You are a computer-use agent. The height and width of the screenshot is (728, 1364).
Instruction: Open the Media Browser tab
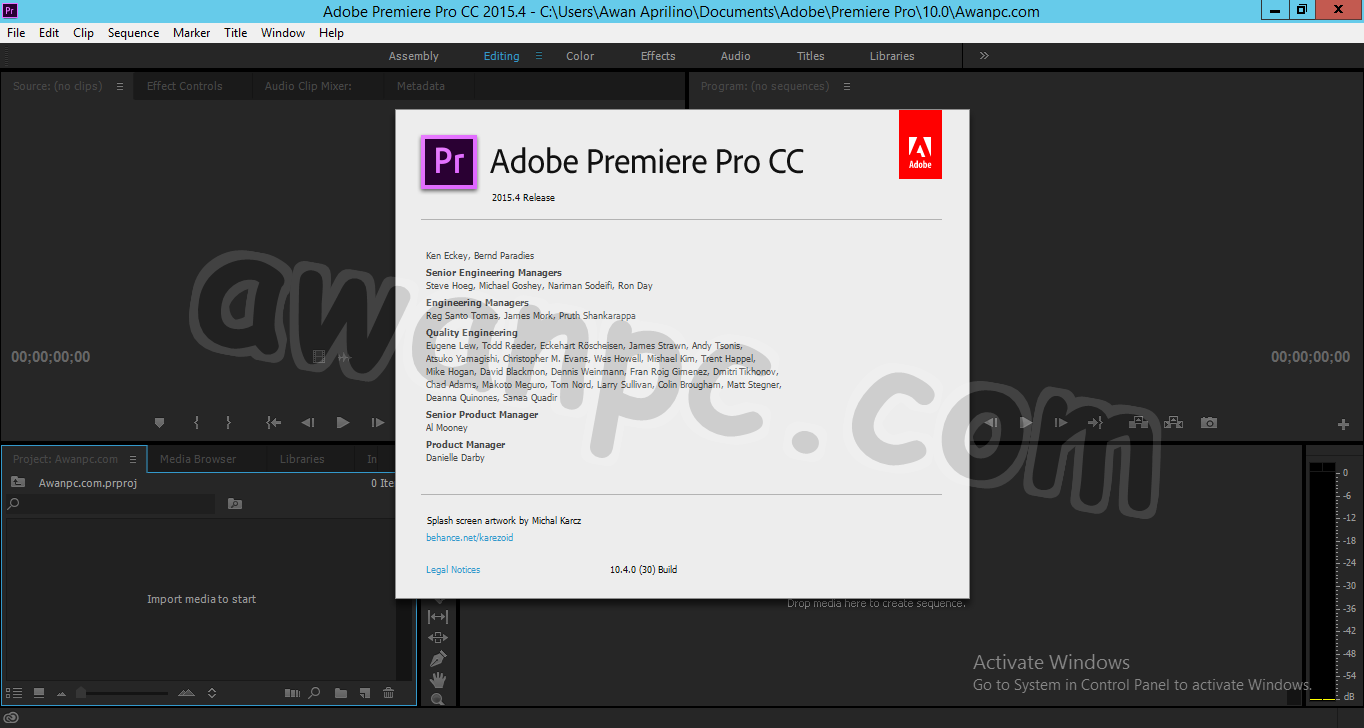[198, 459]
